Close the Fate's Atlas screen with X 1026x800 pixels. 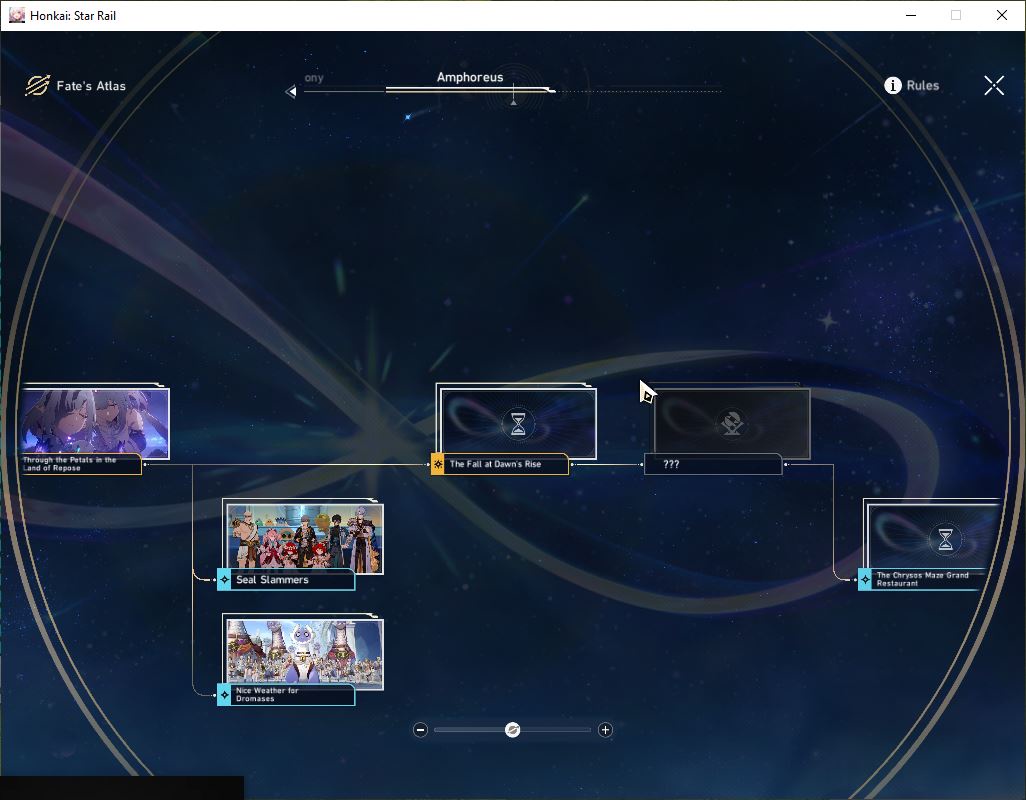(993, 85)
